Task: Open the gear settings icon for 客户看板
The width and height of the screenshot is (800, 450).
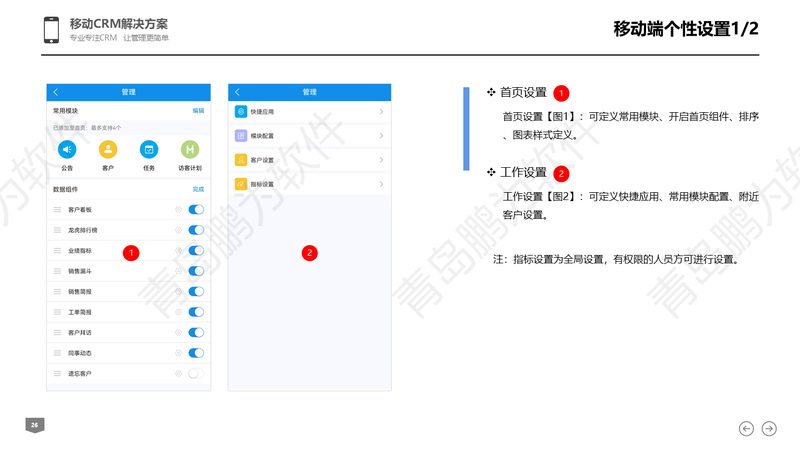Action: [178, 210]
